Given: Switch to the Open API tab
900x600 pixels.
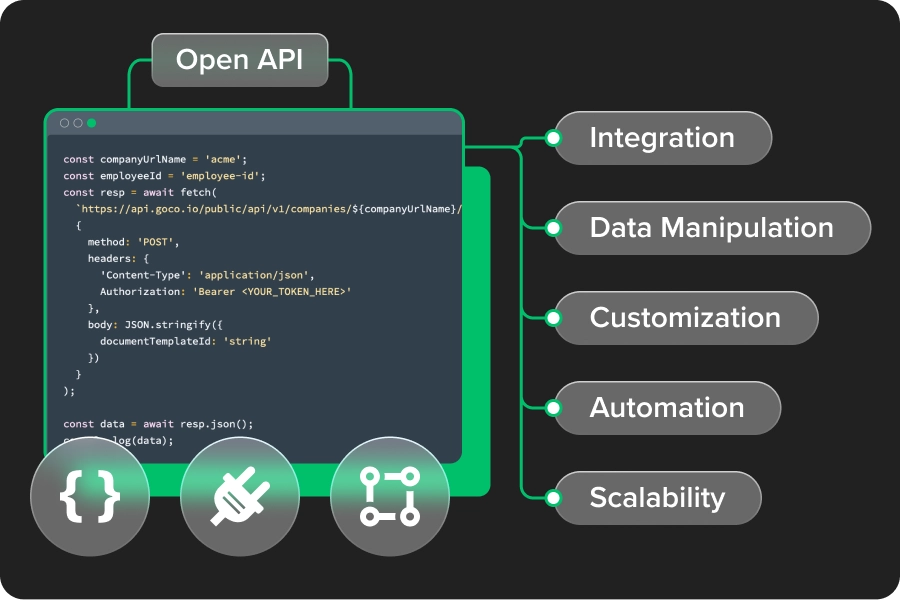Looking at the screenshot, I should [x=239, y=60].
